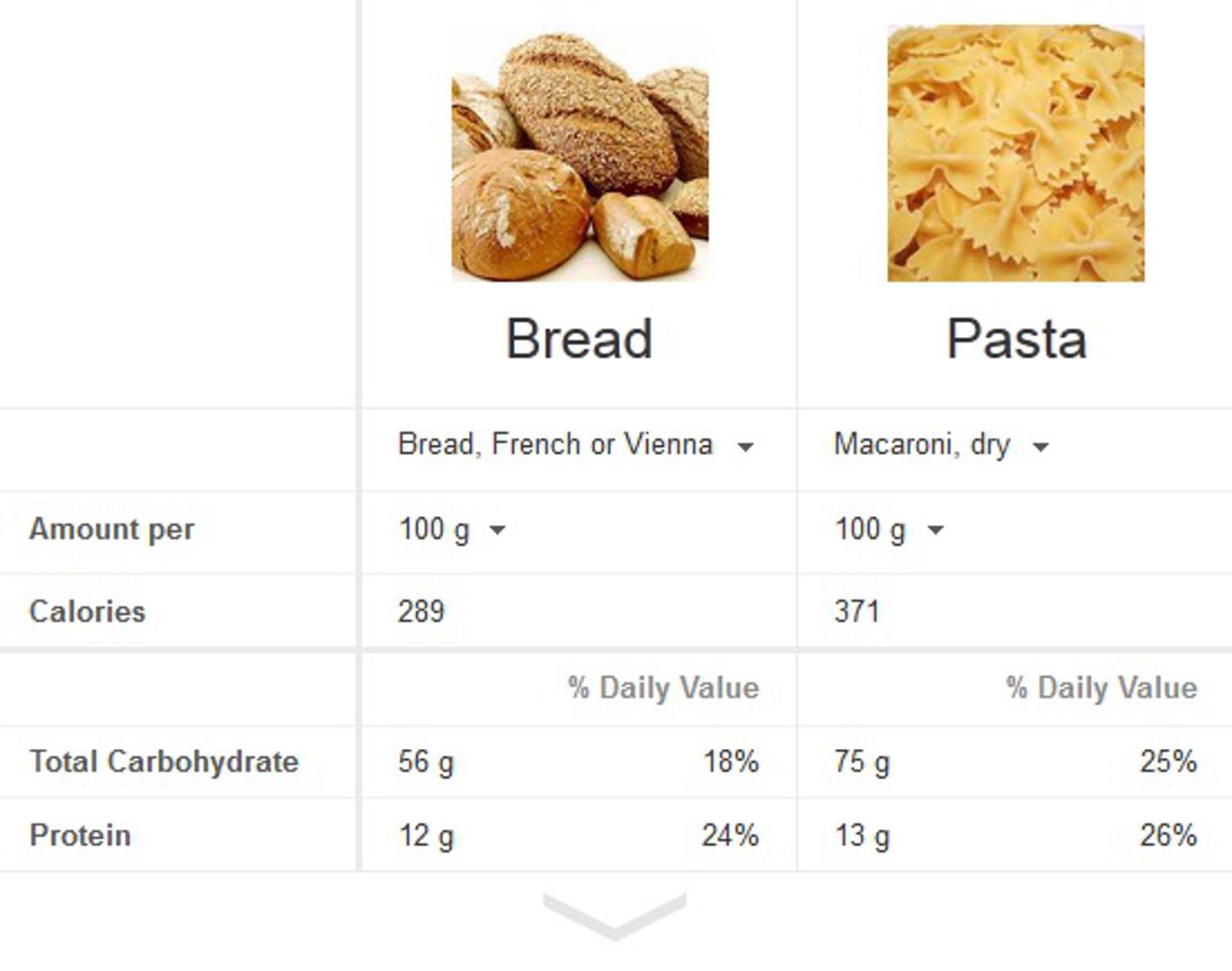Click the Bread photo thumbnail
1232x971 pixels.
(x=580, y=155)
